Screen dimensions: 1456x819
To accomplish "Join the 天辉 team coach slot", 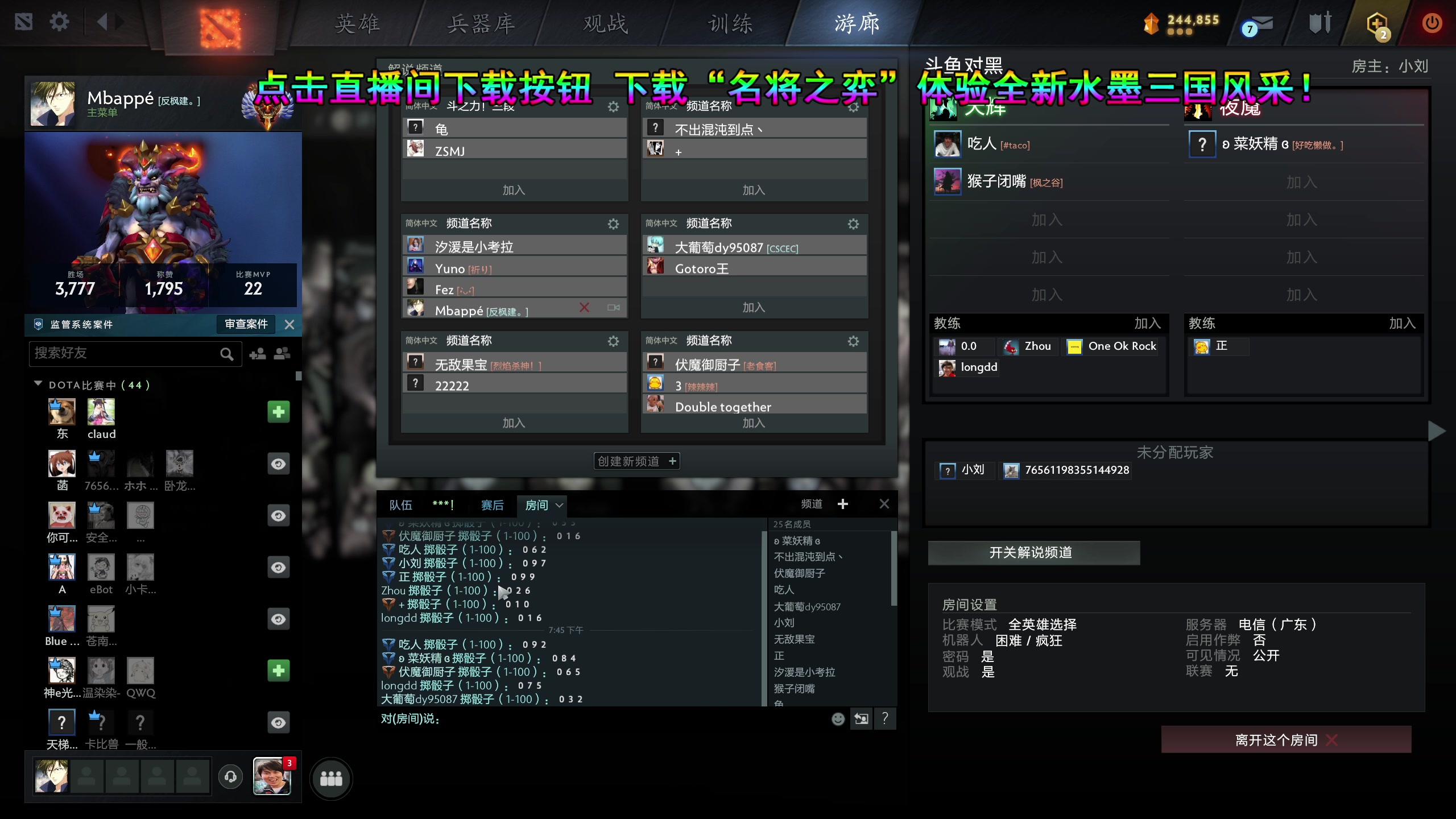I will [x=1148, y=323].
